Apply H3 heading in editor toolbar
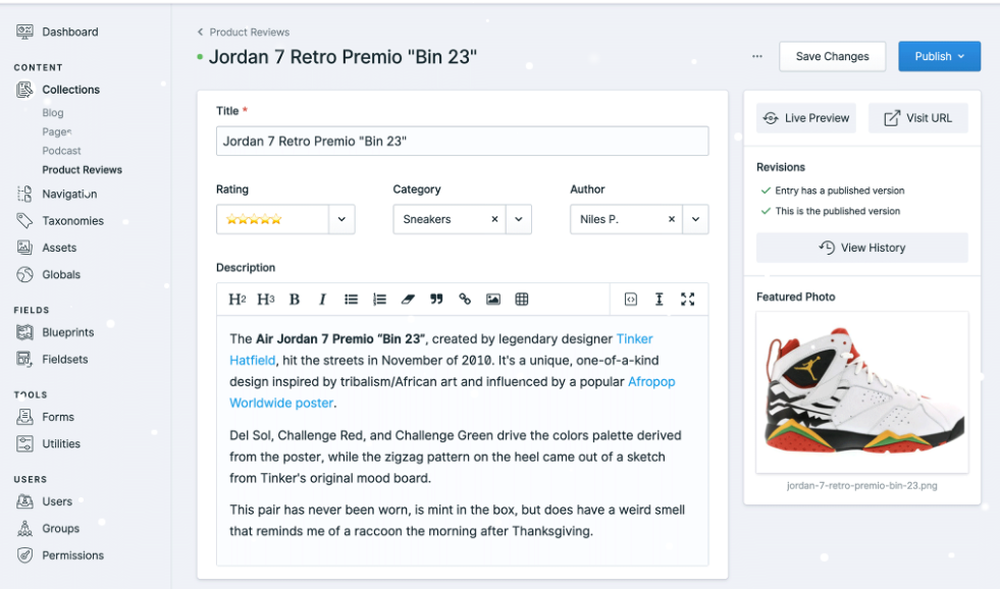 (x=265, y=299)
